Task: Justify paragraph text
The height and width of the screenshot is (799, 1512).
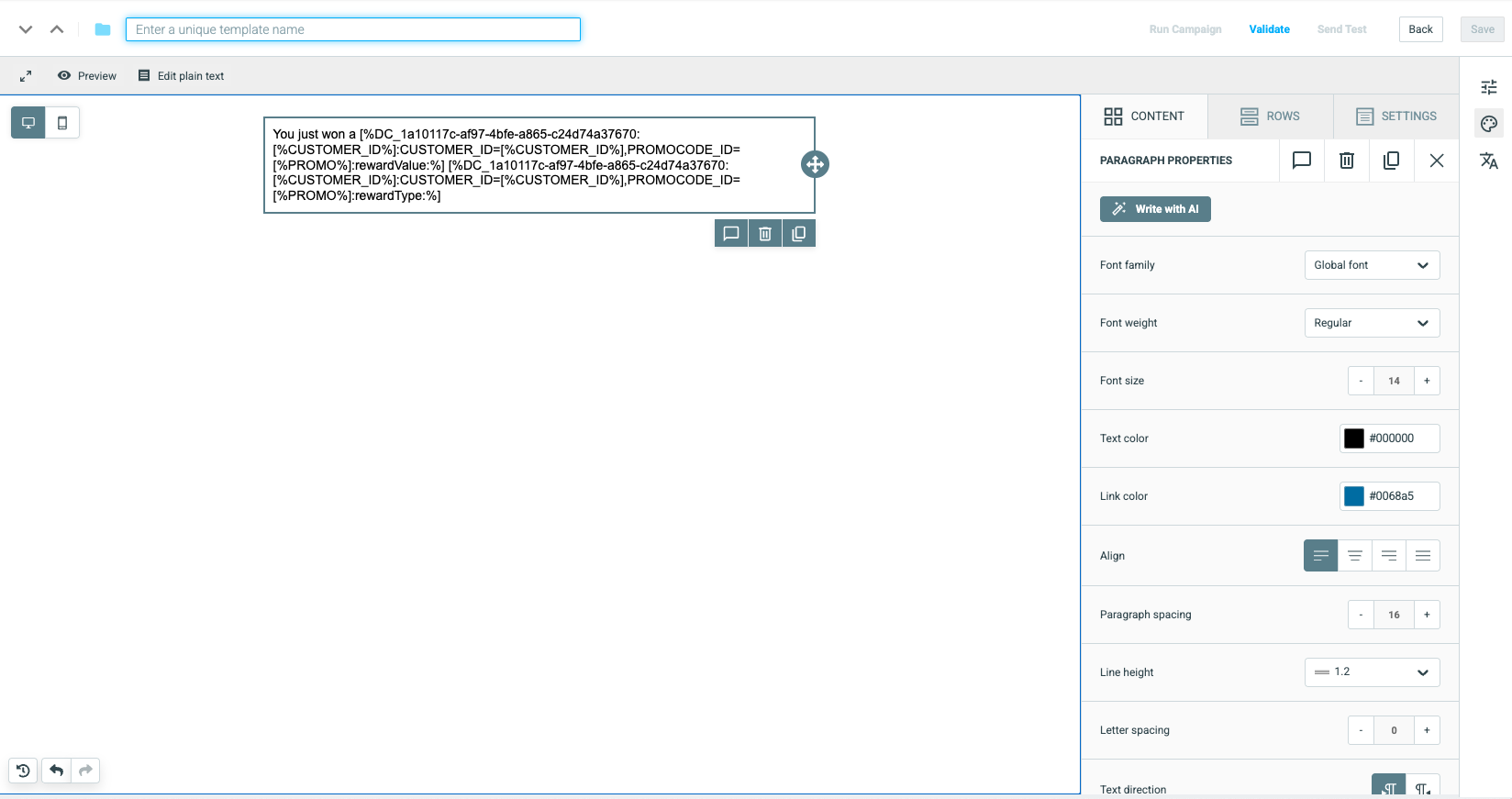Action: 1423,556
